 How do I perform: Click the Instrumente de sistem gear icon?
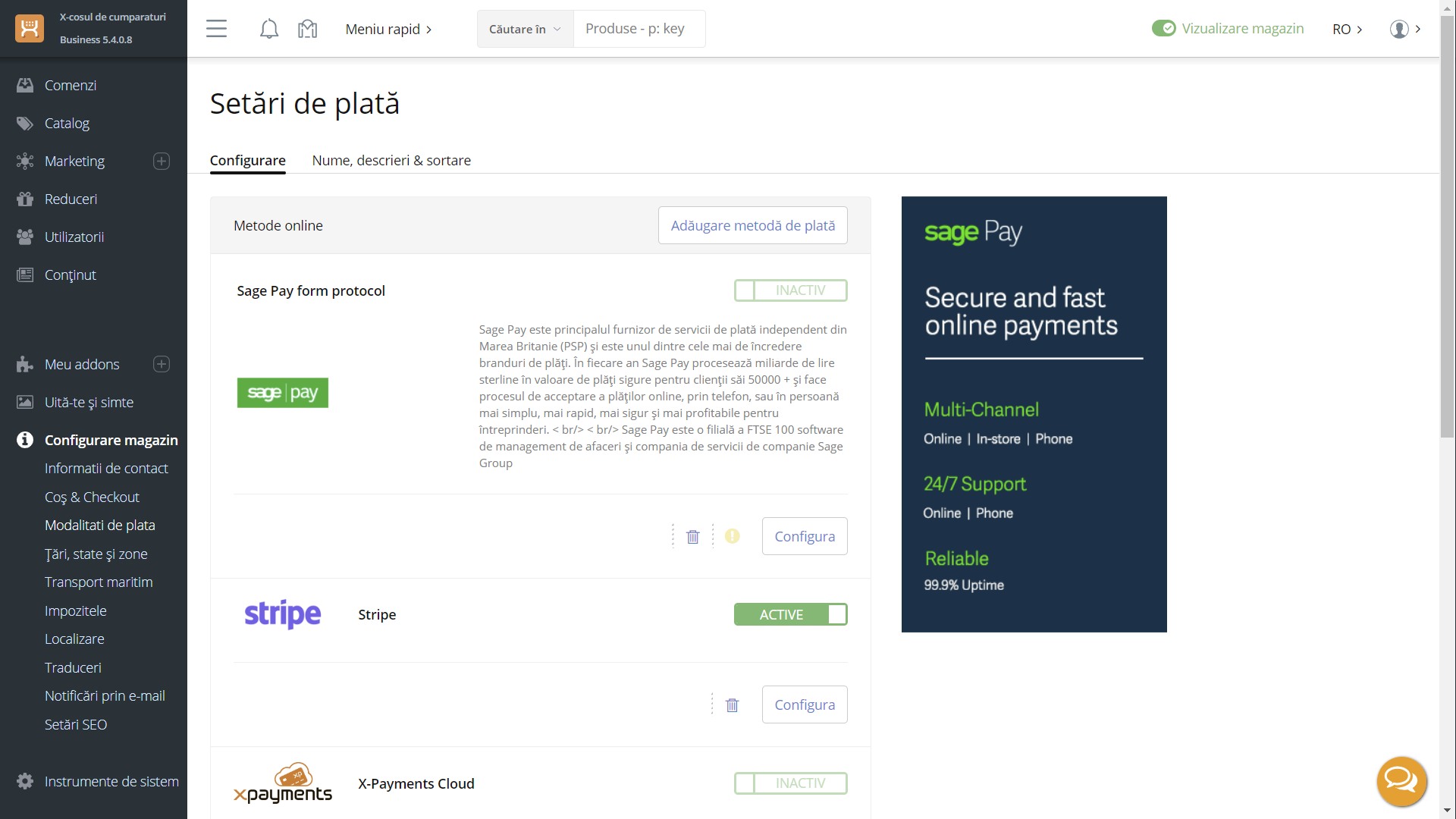pos(25,781)
